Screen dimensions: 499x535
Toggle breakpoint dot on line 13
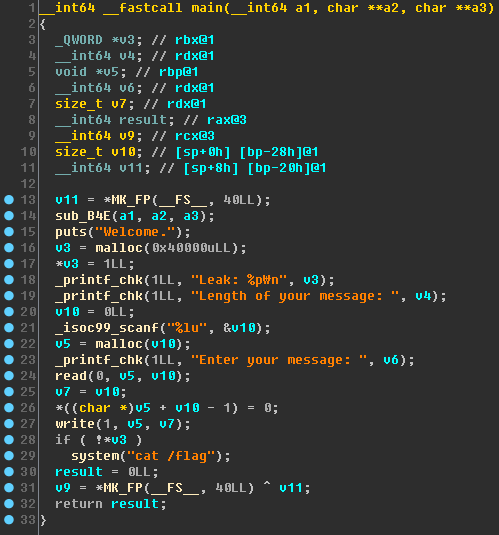[9, 200]
